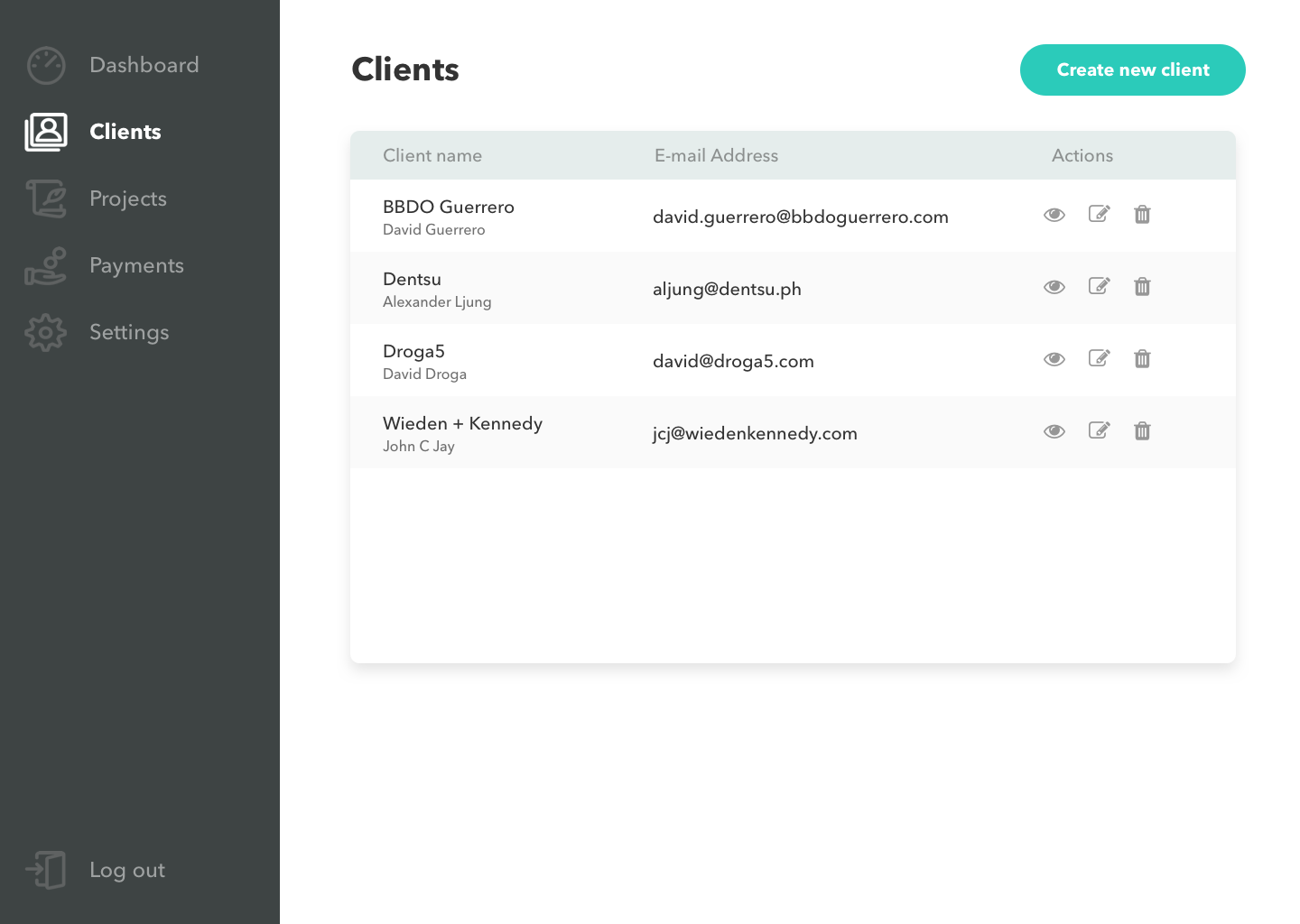Screen dimensions: 1300x924
Task: Edit the Droga5 client entry
Action: coord(1099,358)
